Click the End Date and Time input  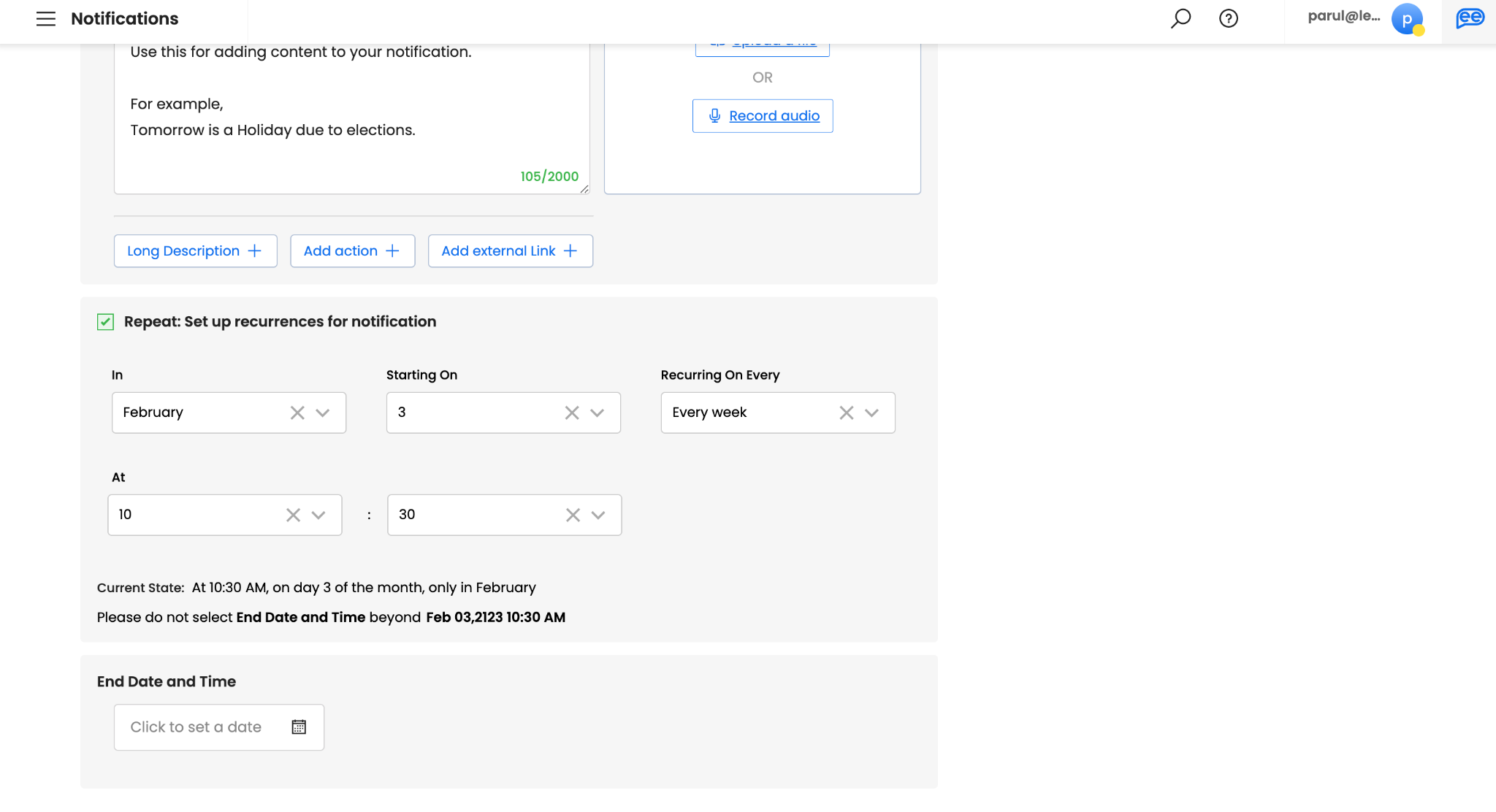point(196,727)
